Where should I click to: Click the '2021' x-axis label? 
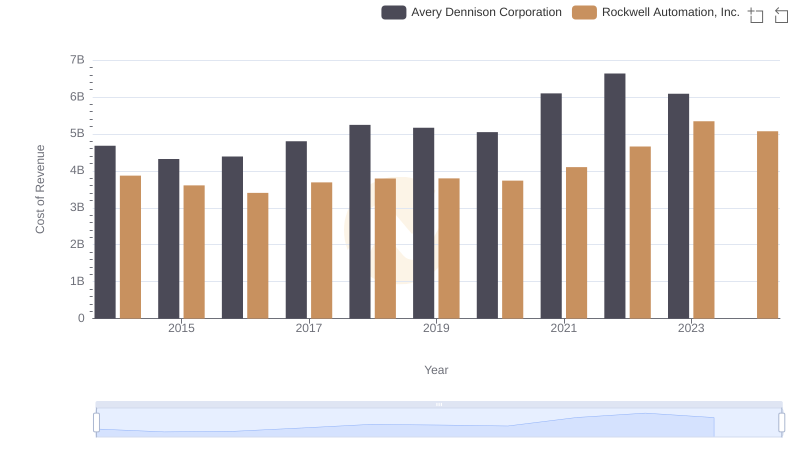pos(563,328)
